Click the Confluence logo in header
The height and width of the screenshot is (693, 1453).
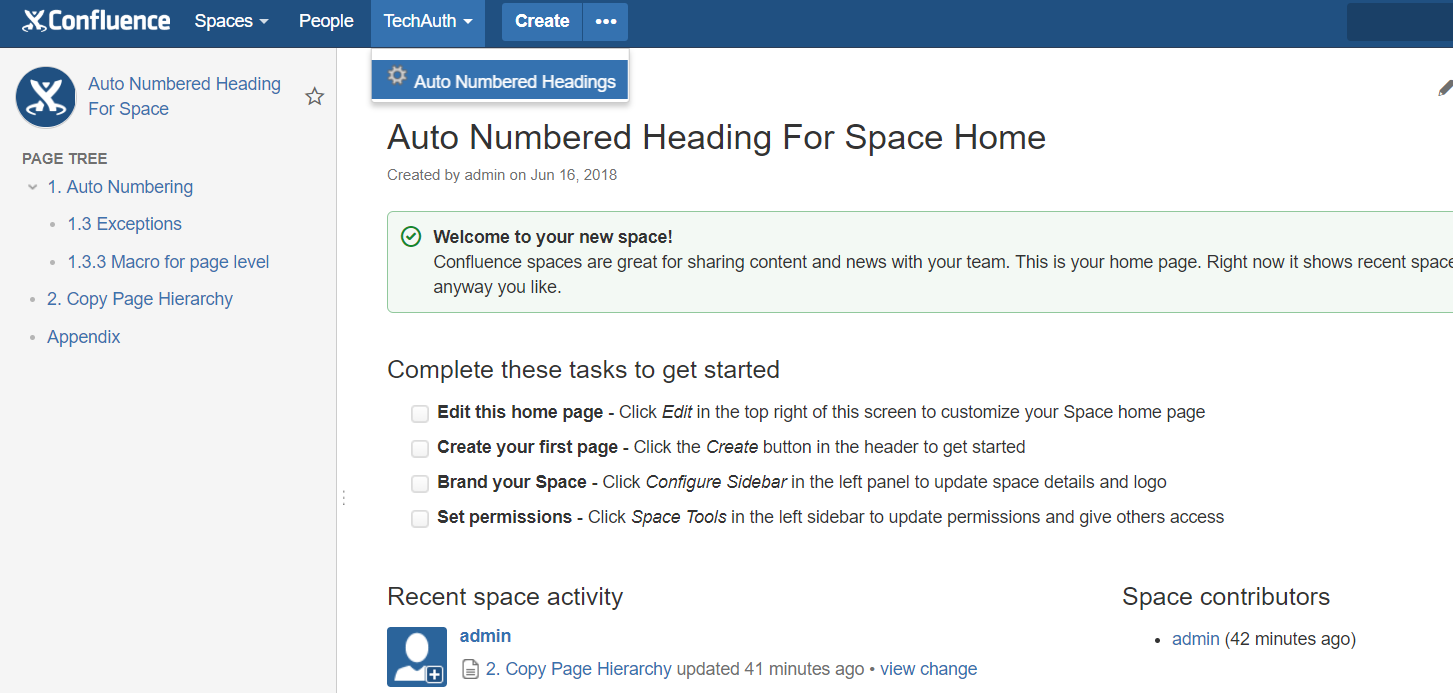point(96,21)
